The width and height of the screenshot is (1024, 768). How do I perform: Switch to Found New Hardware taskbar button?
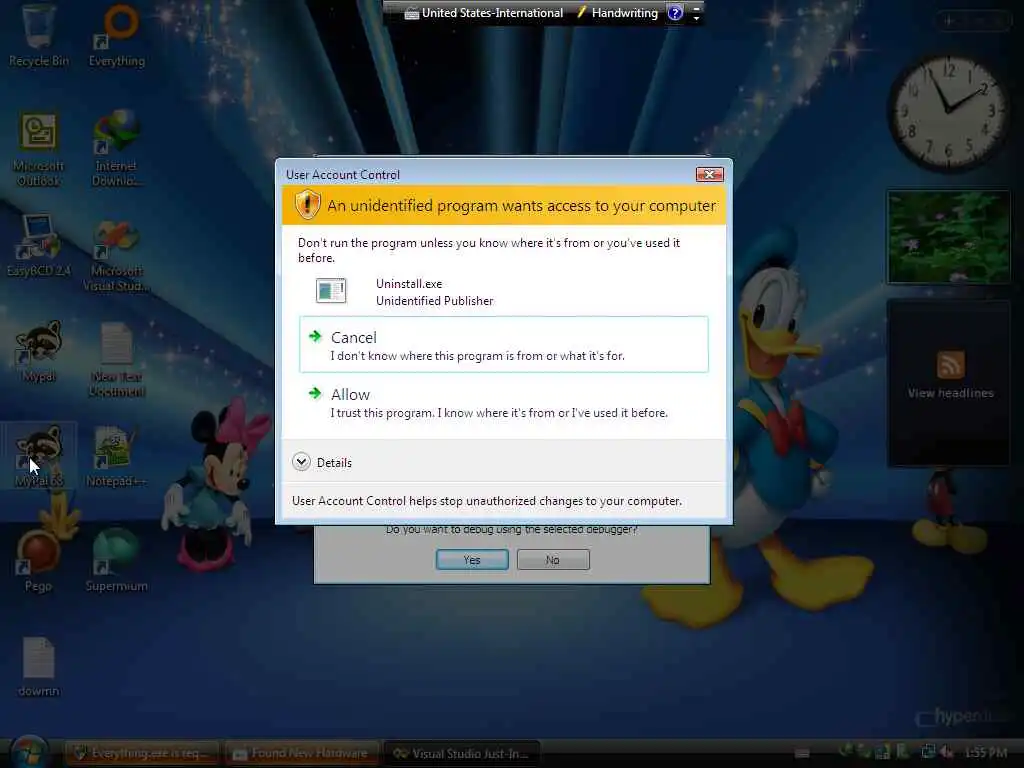pos(302,754)
